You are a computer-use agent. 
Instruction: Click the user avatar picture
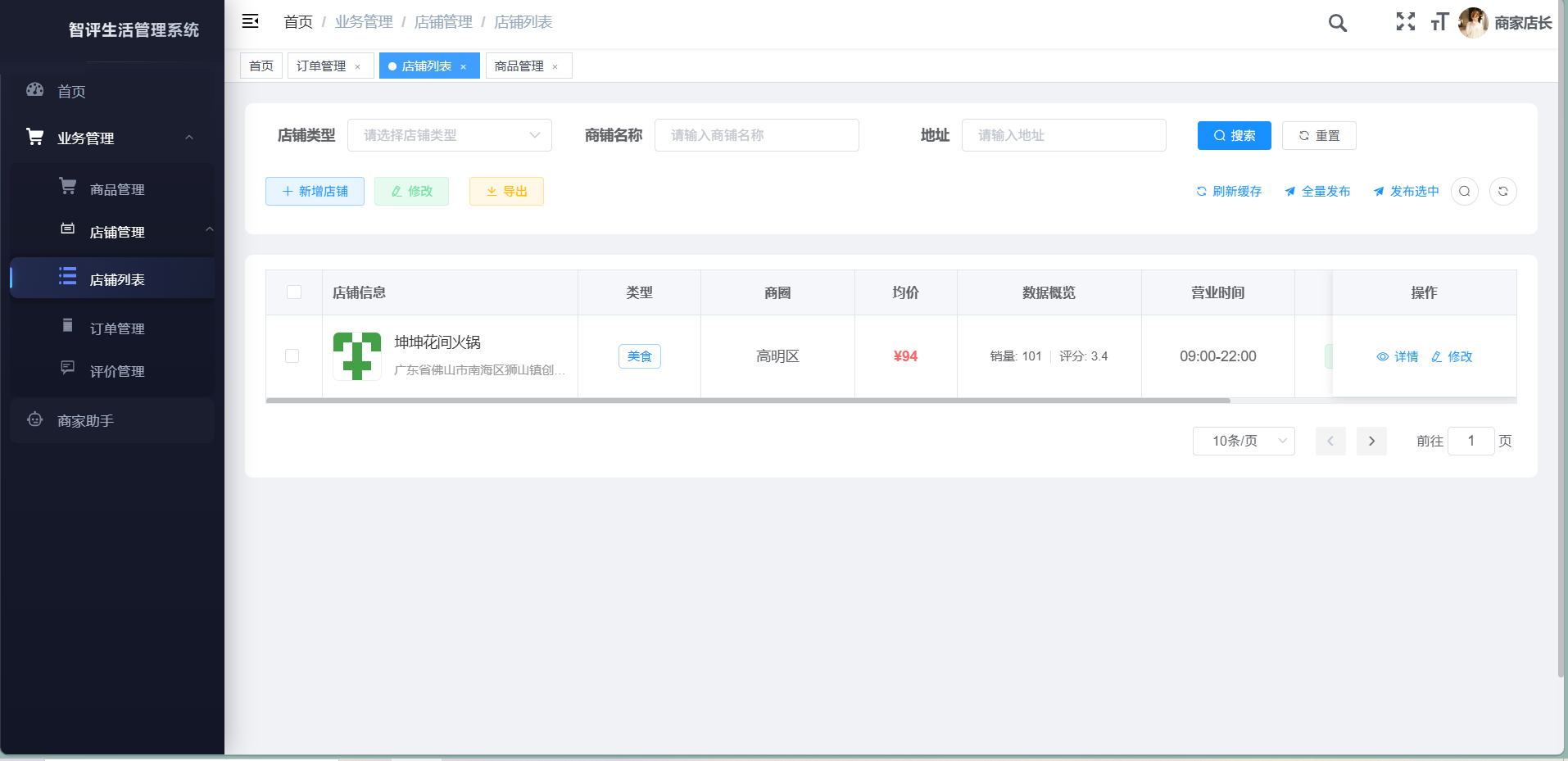coord(1473,22)
